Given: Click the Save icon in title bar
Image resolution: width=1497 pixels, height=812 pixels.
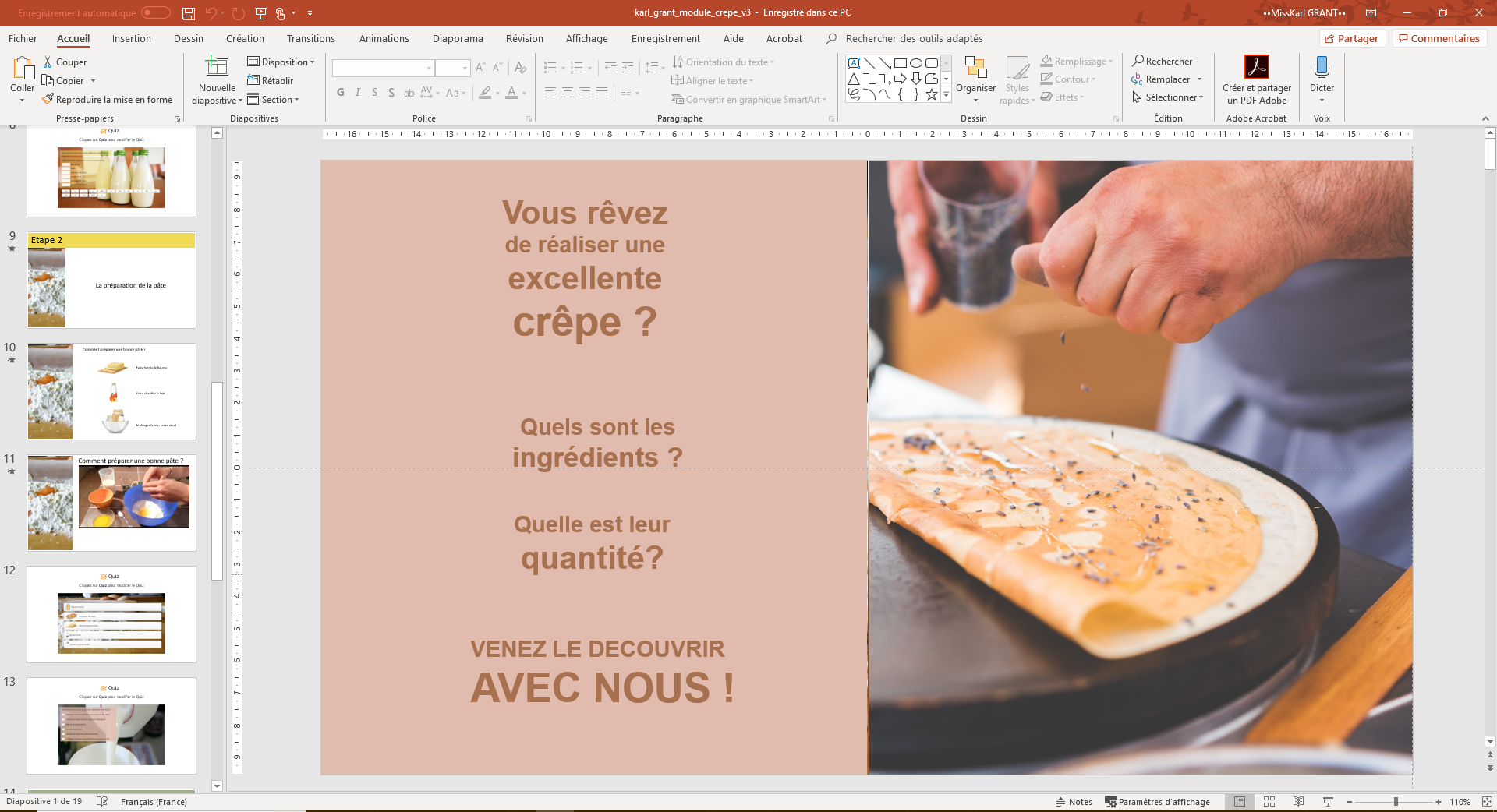Looking at the screenshot, I should 188,13.
